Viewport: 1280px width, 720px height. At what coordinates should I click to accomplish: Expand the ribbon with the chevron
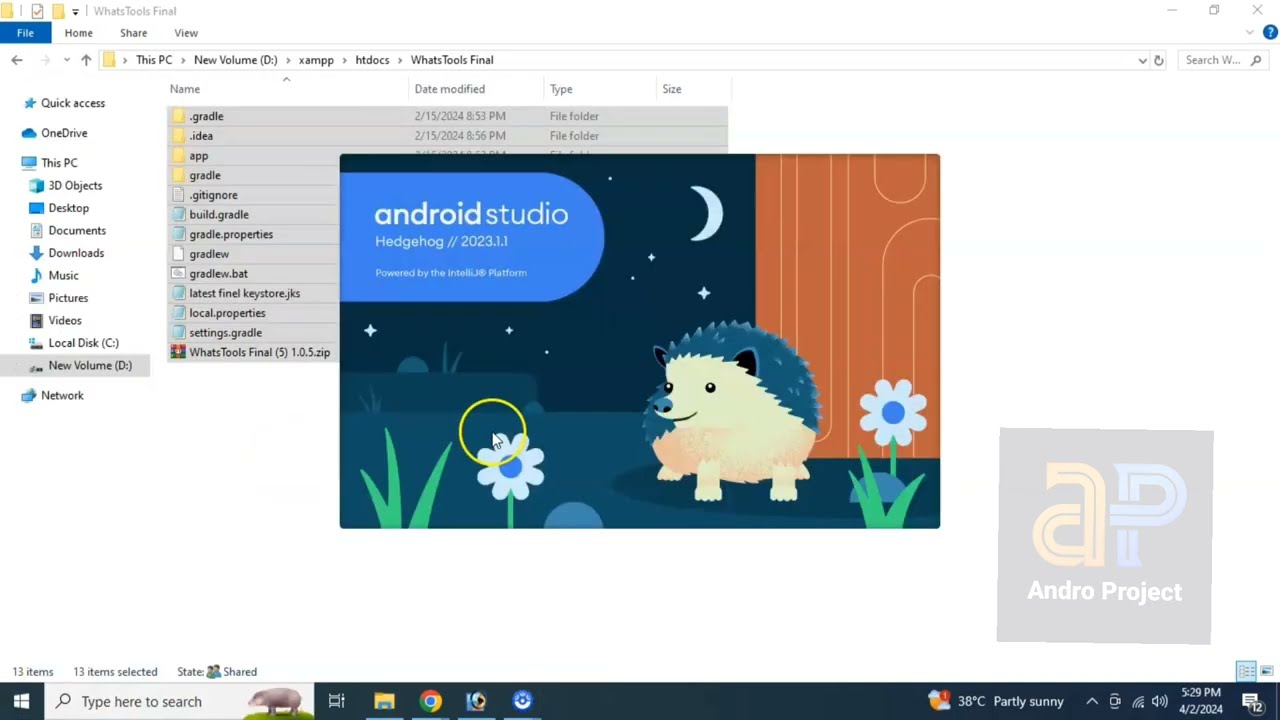[x=1247, y=32]
